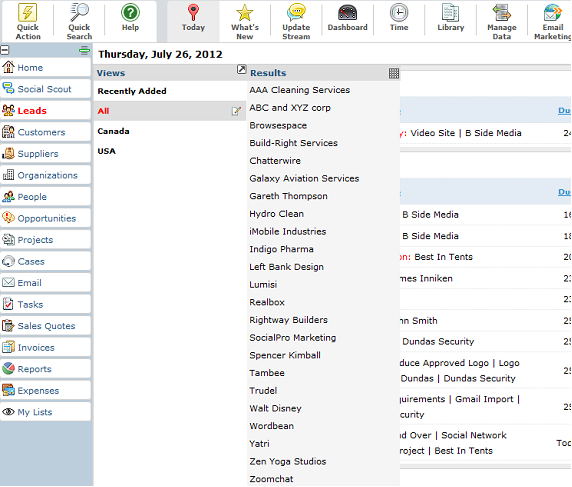
Task: Open the Manage Data tool
Action: tap(502, 12)
